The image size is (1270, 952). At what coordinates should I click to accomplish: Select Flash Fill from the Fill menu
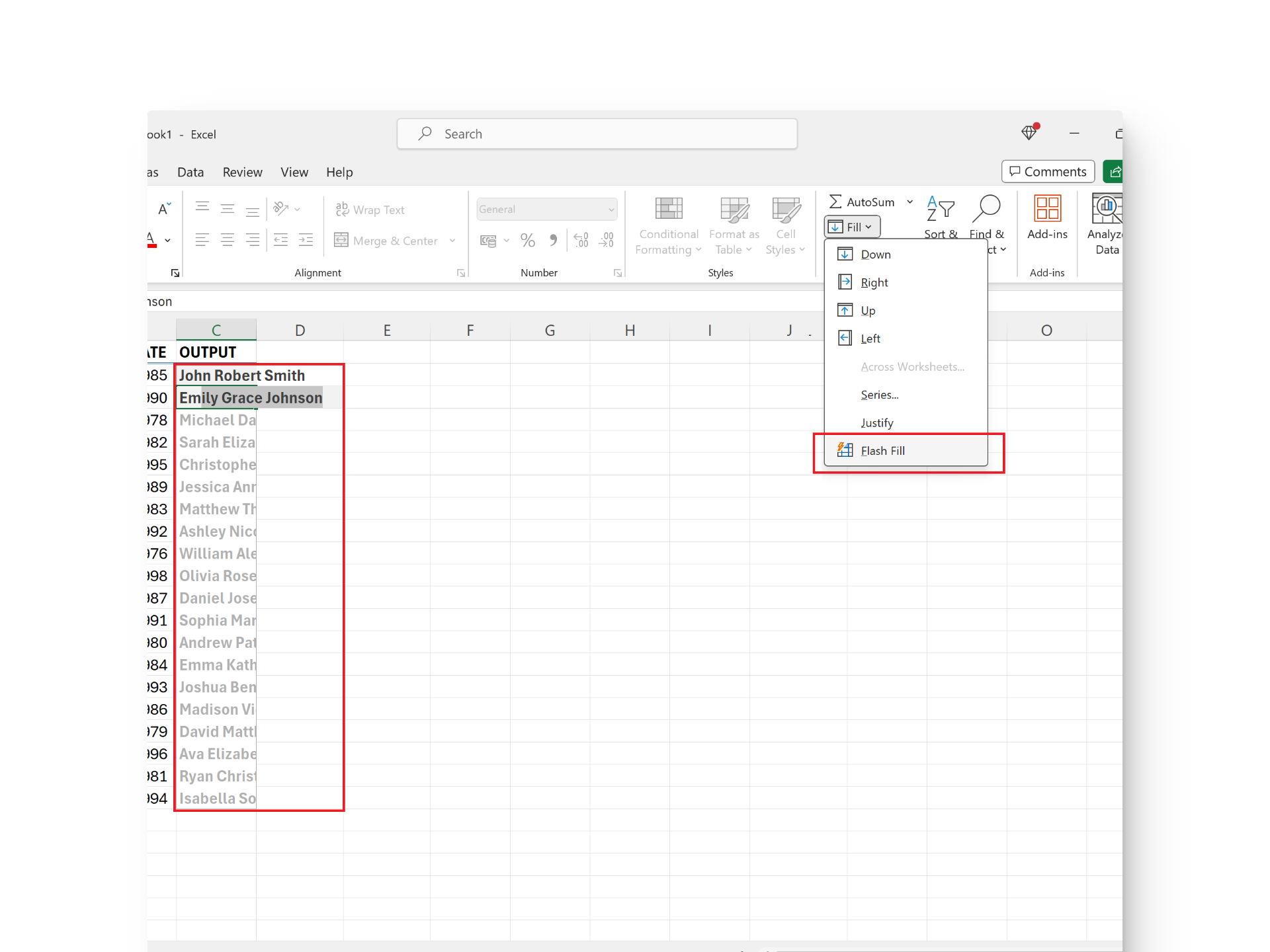pyautogui.click(x=882, y=450)
